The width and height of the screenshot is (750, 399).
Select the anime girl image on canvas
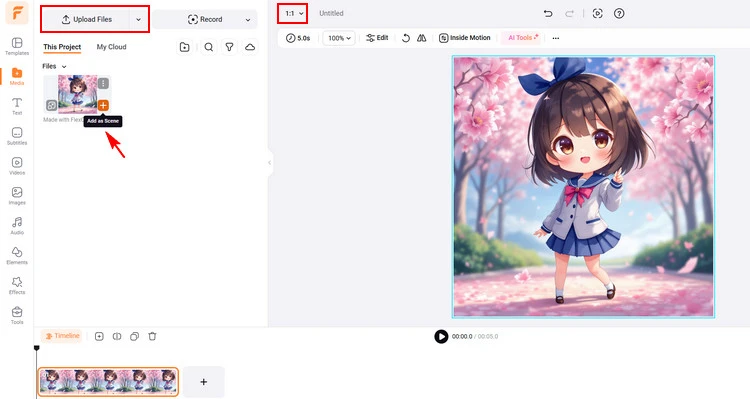pos(583,187)
